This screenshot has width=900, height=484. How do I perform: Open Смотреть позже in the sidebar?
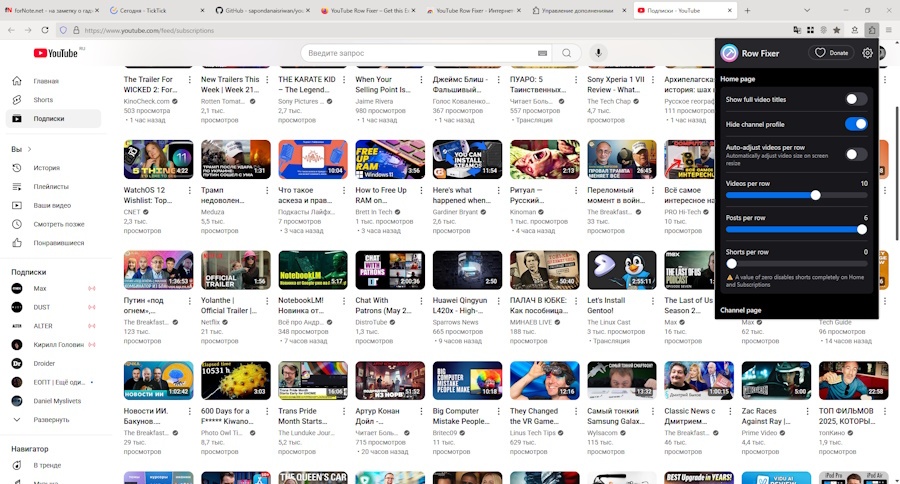pyautogui.click(x=58, y=224)
